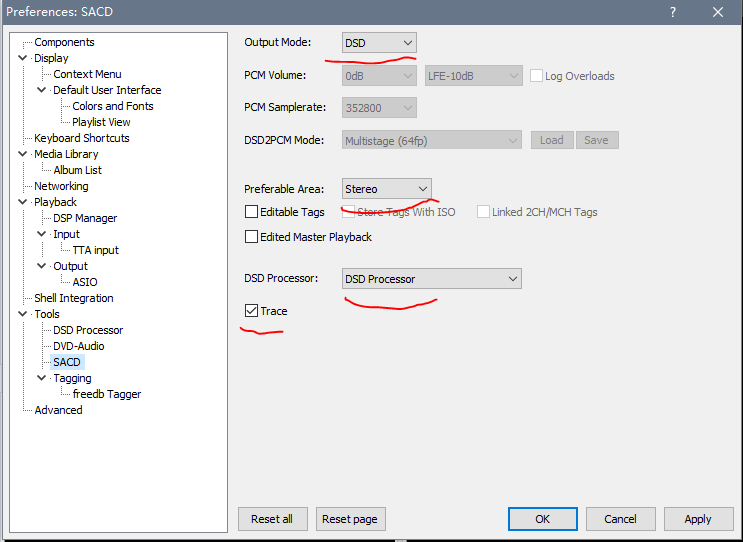Collapse the Tools tree node
The image size is (743, 542).
[23, 314]
